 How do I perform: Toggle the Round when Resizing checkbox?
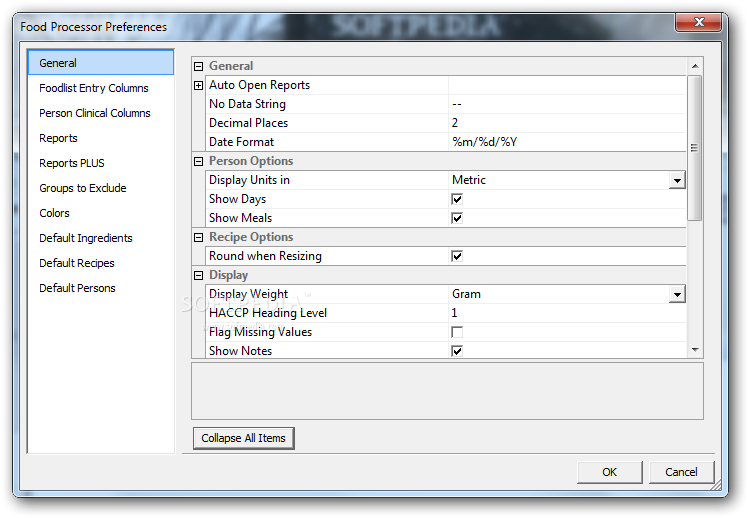click(x=457, y=256)
